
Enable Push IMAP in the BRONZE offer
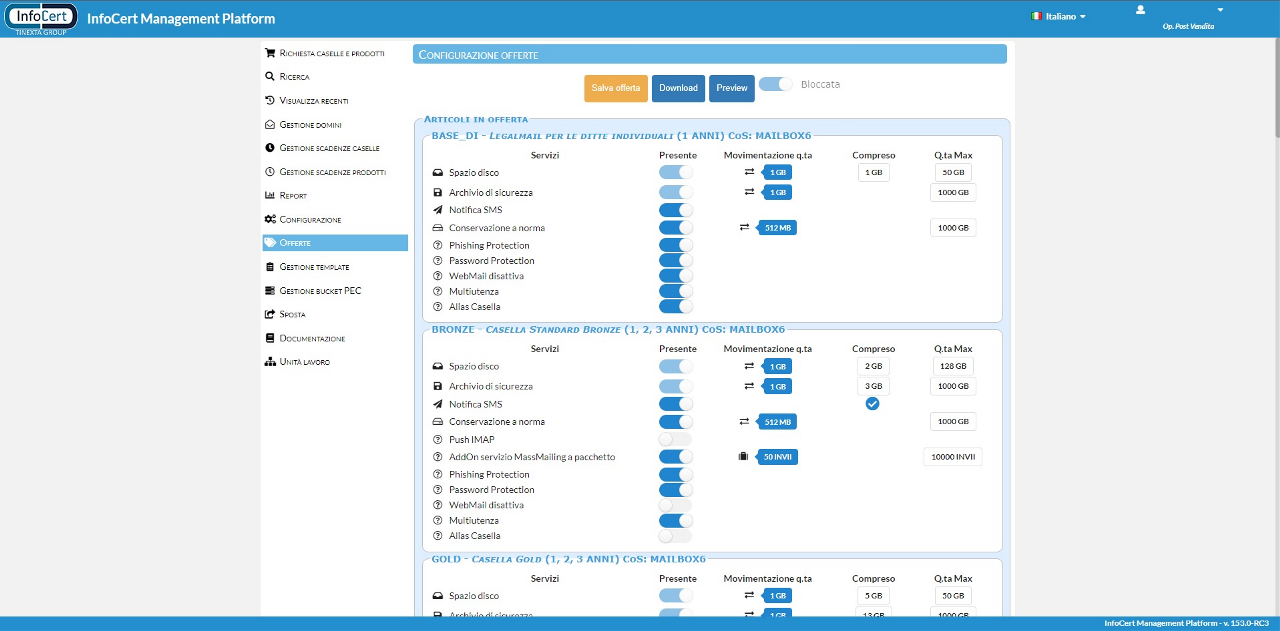pyautogui.click(x=675, y=440)
